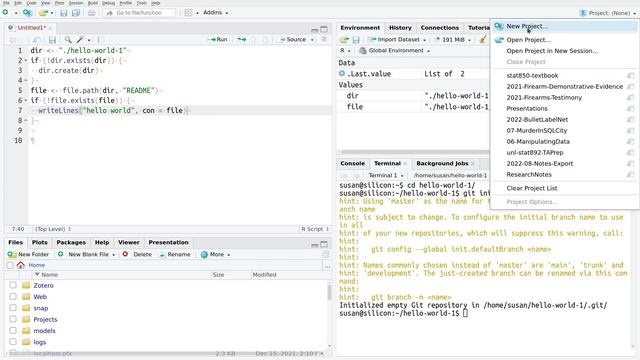Open the Terminal 1 selector dropdown
The image size is (640, 360).
coord(385,175)
